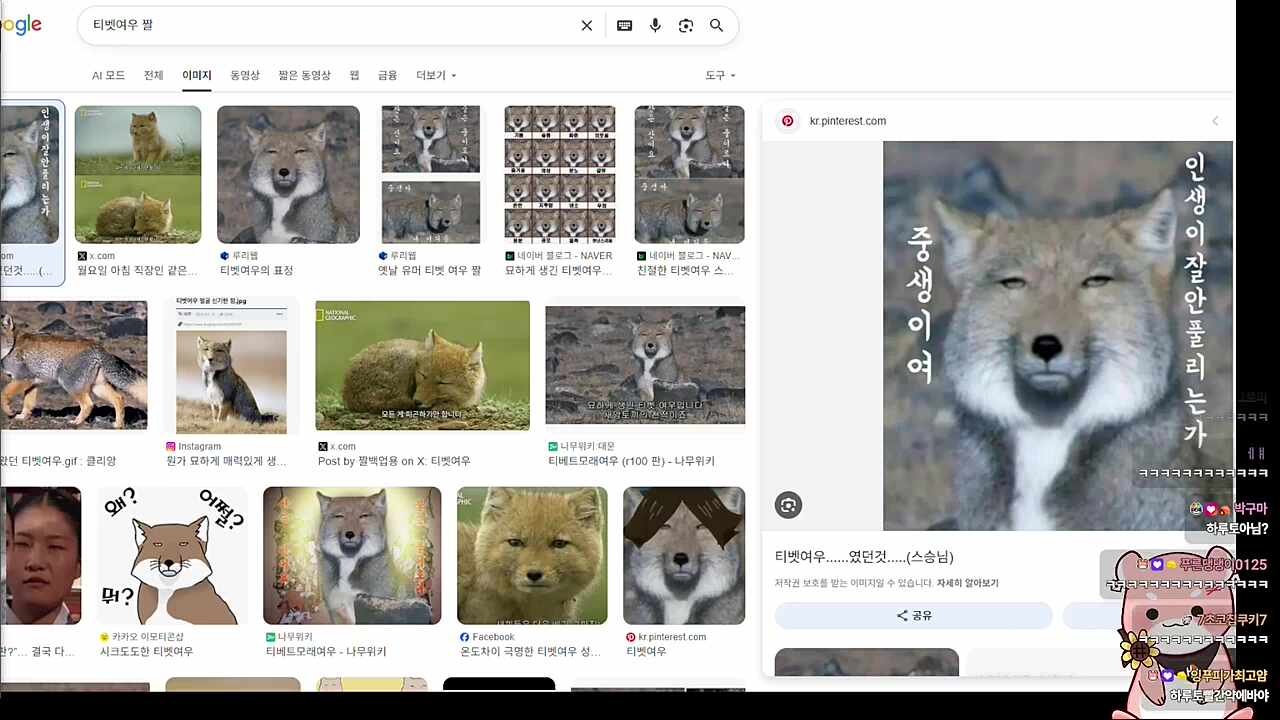Click the Pinterest logo in the preview panel
Screen dimensions: 1280x720
[788, 120]
